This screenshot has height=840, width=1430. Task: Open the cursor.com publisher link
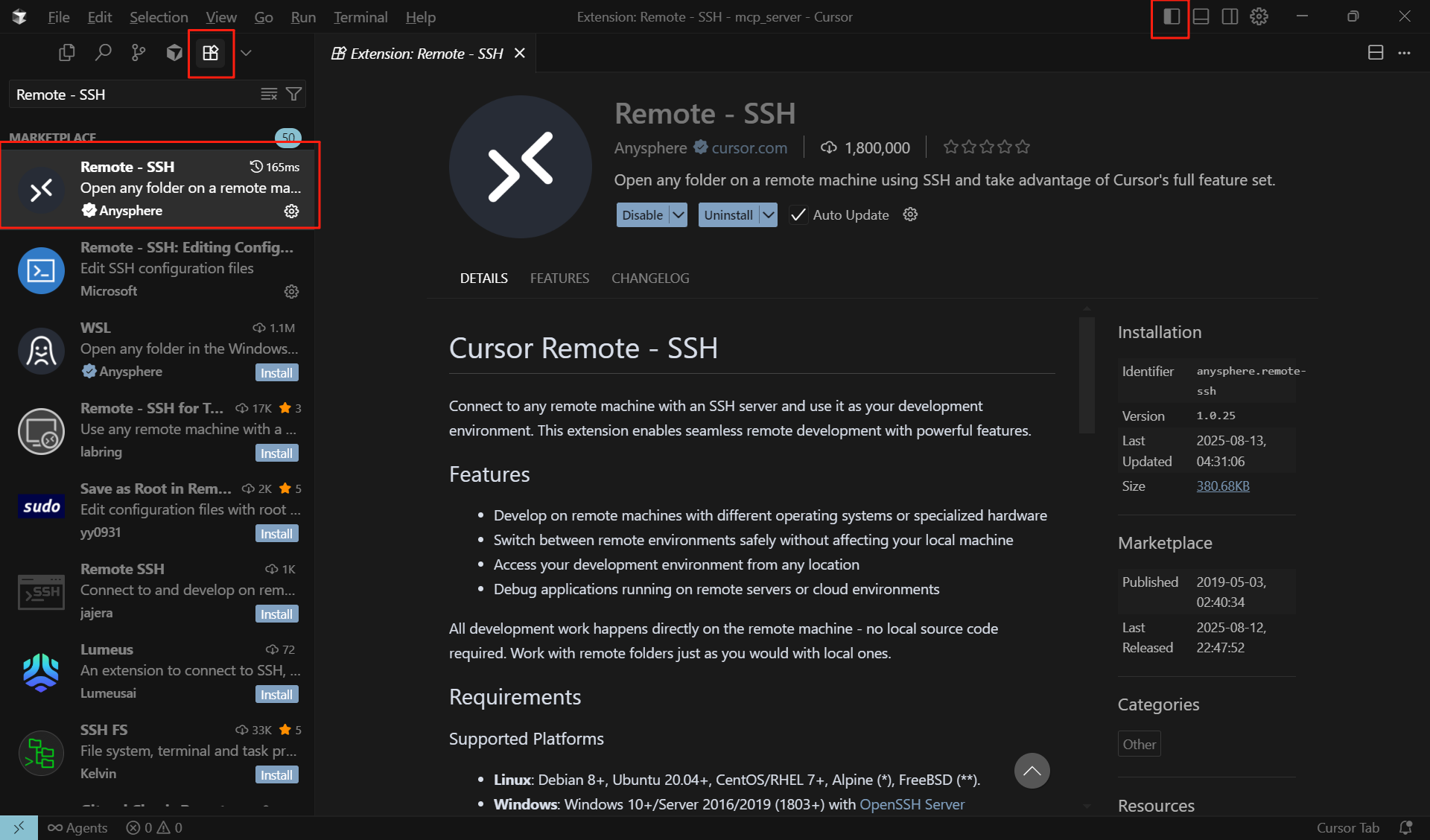(749, 147)
